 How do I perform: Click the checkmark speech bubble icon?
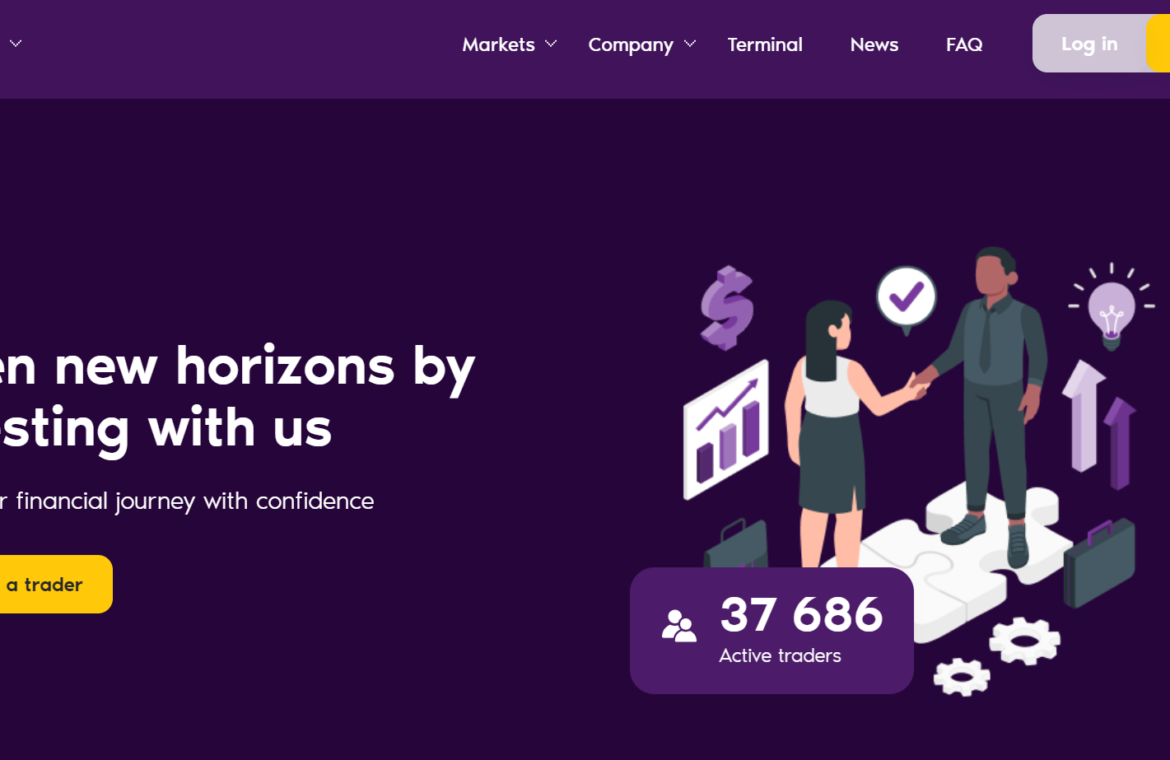coord(906,300)
